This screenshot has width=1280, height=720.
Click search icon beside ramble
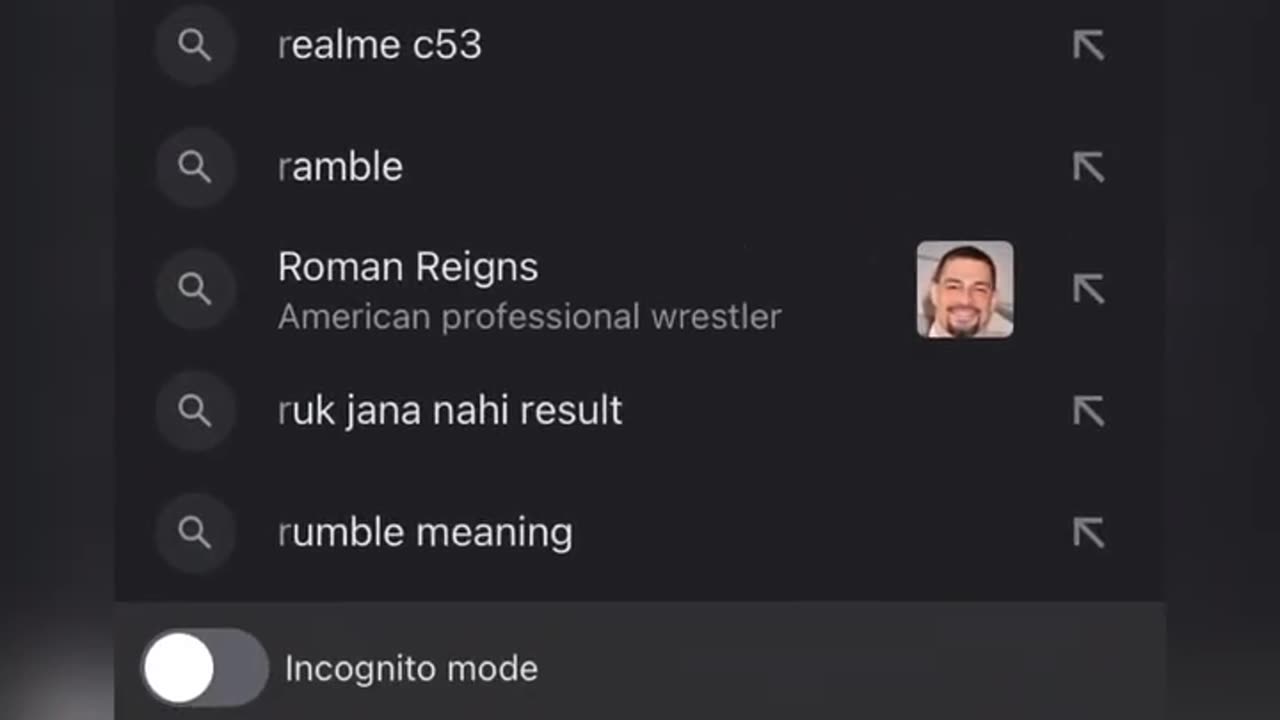(195, 167)
